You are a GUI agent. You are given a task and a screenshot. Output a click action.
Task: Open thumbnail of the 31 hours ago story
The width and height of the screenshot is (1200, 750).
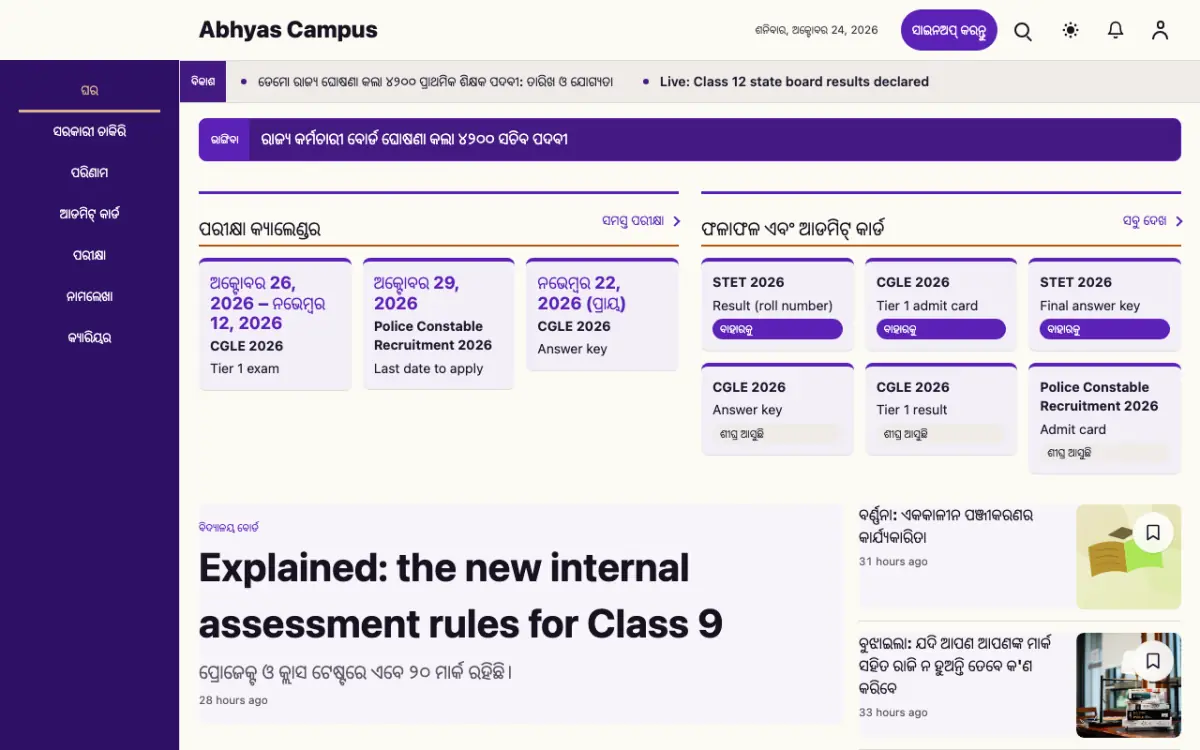[1129, 557]
